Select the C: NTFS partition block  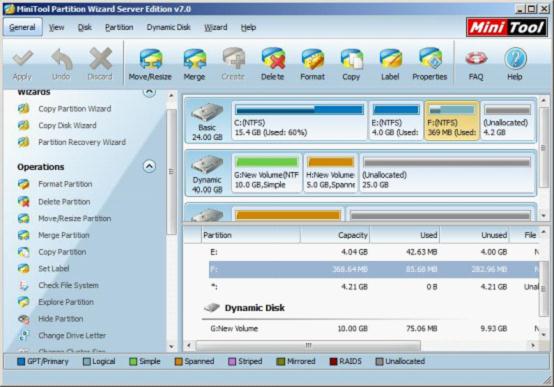299,121
